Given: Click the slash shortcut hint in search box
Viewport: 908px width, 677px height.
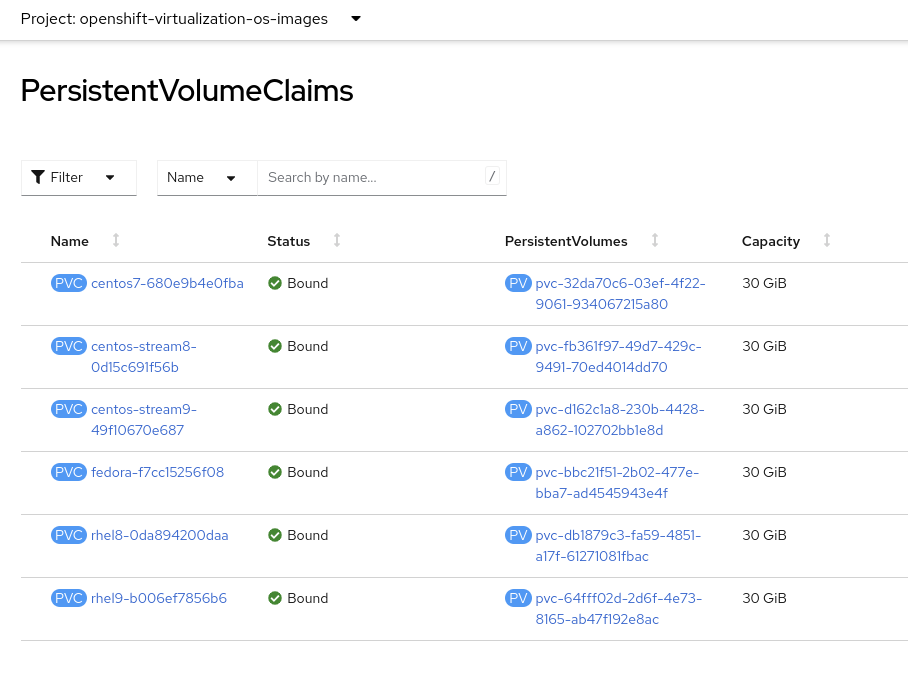Looking at the screenshot, I should click(x=492, y=177).
